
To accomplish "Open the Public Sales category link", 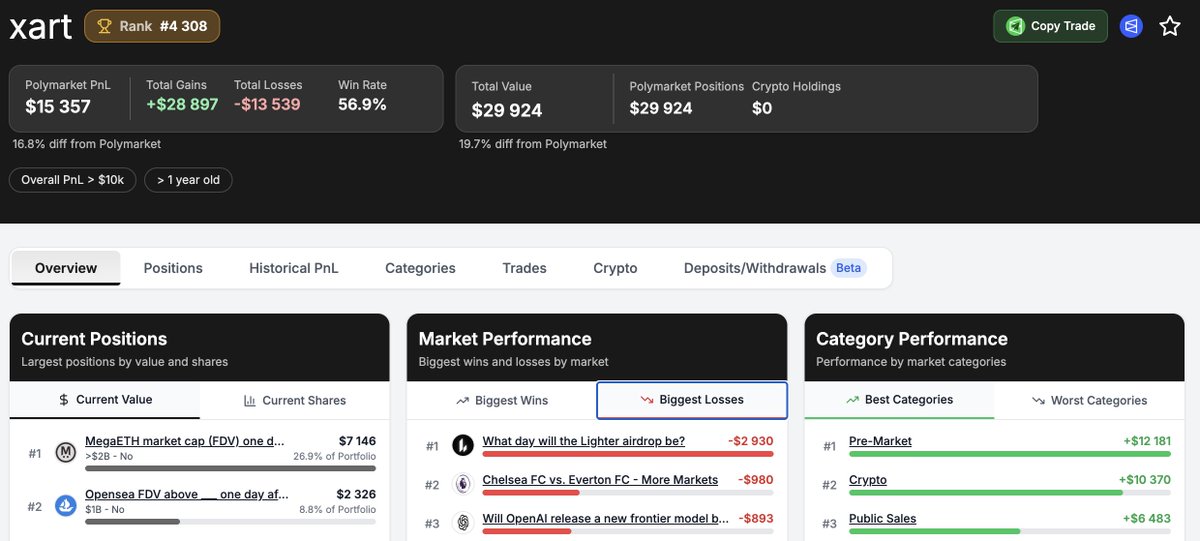I will point(882,519).
